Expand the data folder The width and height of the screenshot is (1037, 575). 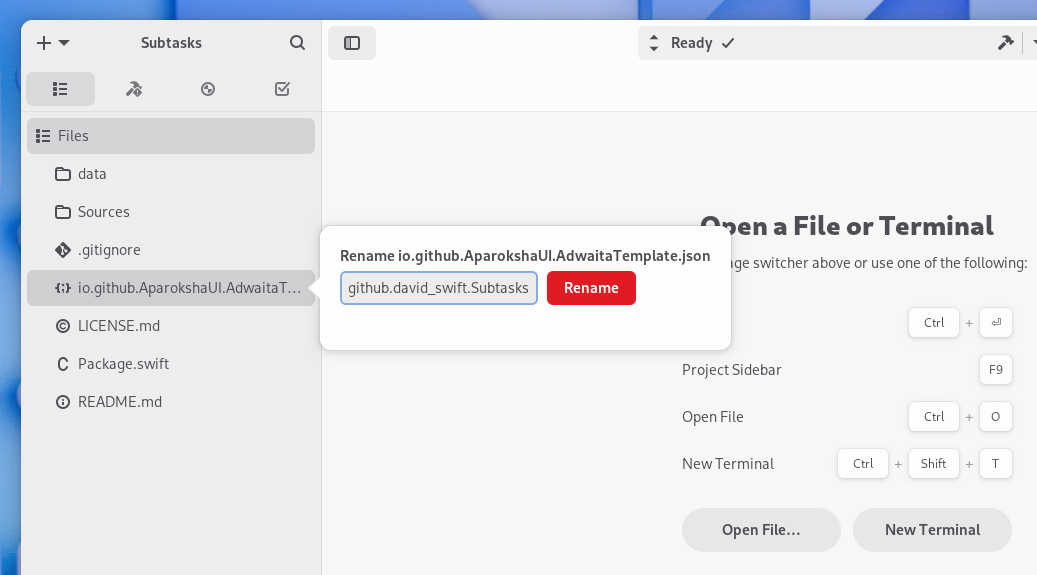point(92,174)
